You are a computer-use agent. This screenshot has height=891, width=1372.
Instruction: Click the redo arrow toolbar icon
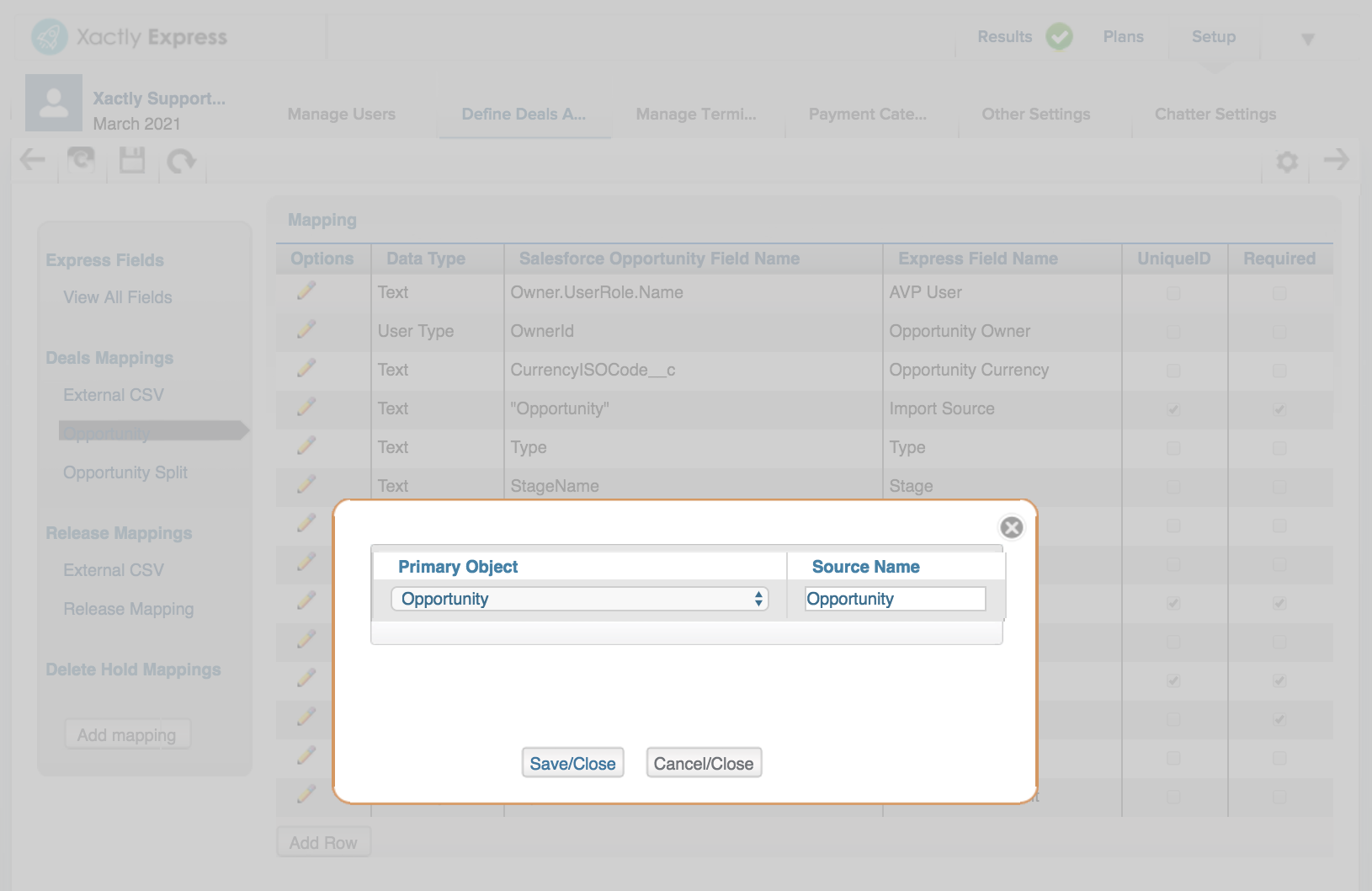click(x=181, y=160)
